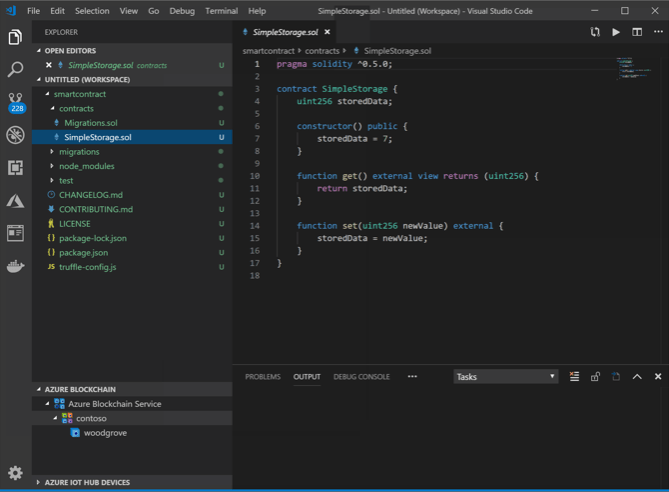Click contracts in the editor breadcrumb
This screenshot has height=492, width=669.
pyautogui.click(x=322, y=51)
